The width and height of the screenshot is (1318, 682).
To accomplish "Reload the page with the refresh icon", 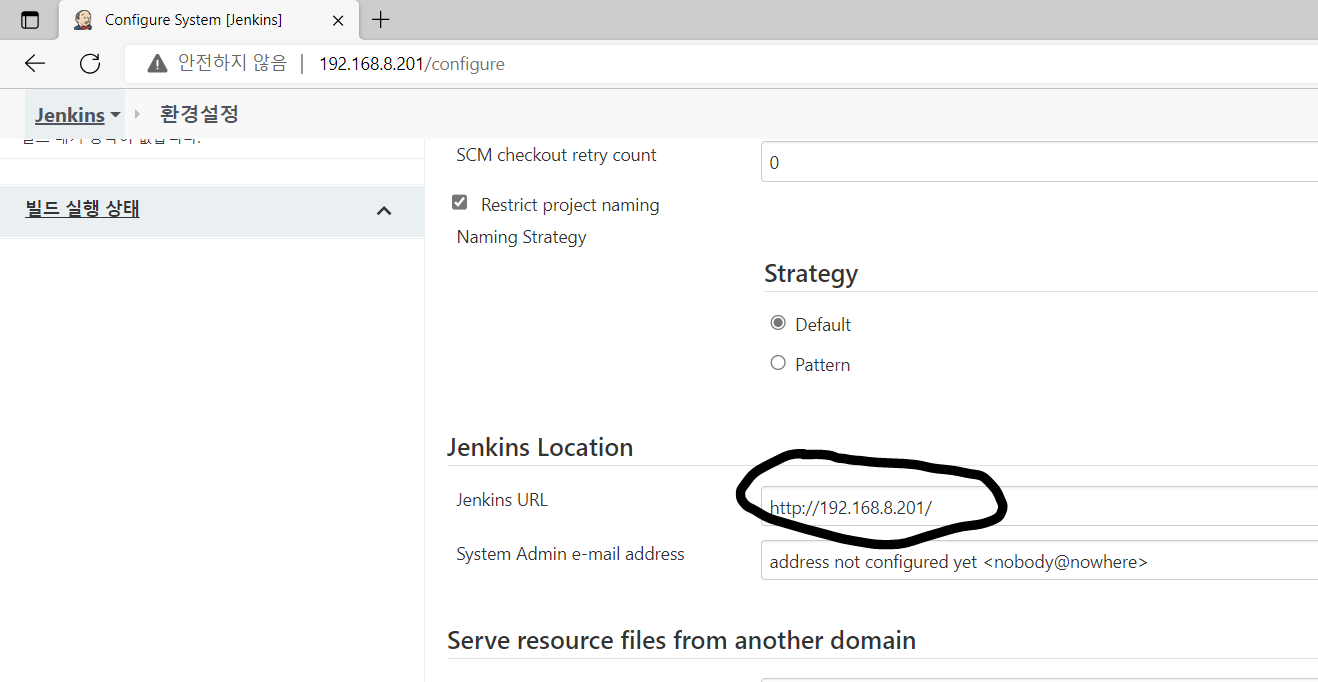I will pyautogui.click(x=90, y=64).
